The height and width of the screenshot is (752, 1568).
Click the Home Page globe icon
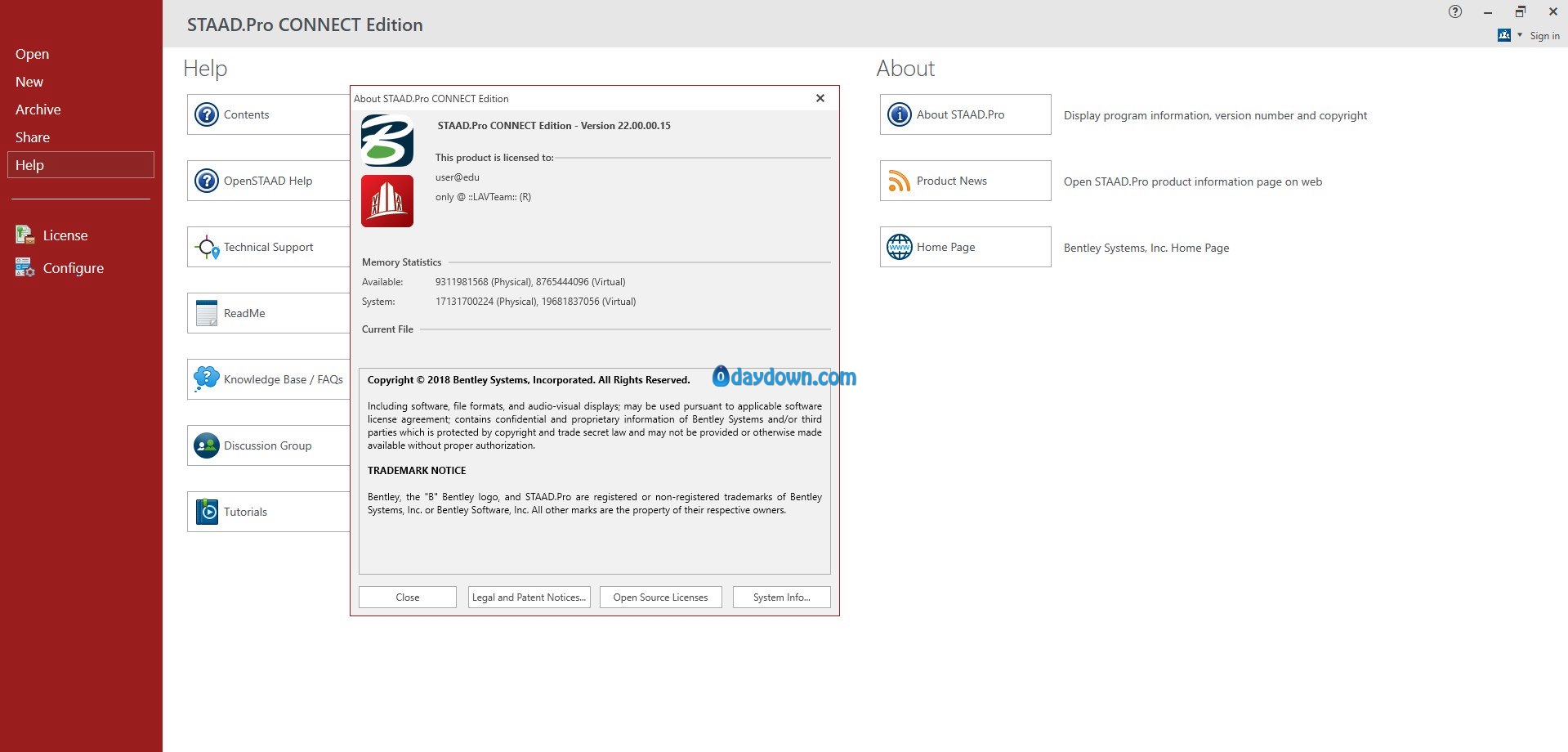click(900, 247)
